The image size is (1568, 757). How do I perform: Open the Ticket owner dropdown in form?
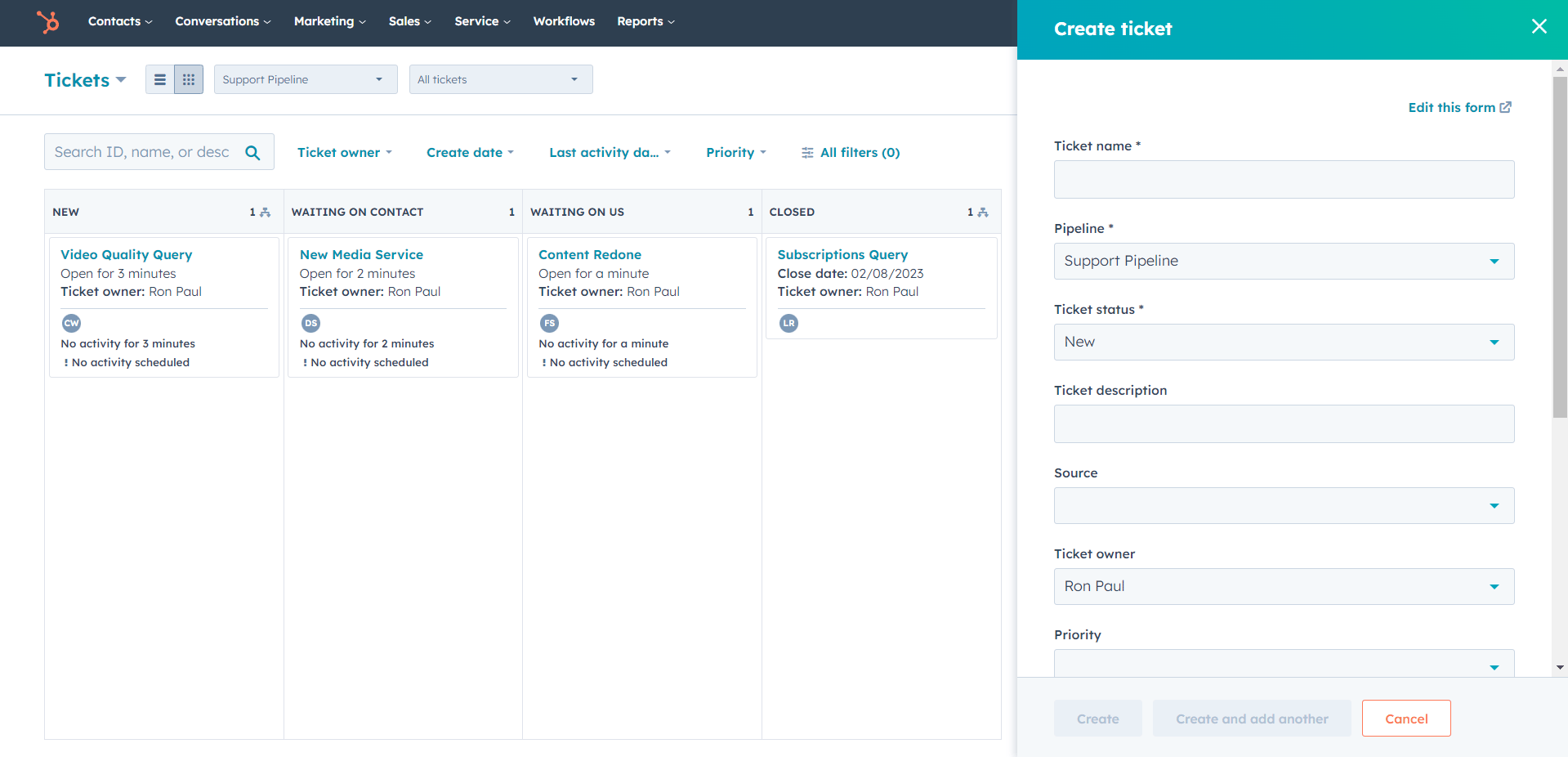point(1284,586)
